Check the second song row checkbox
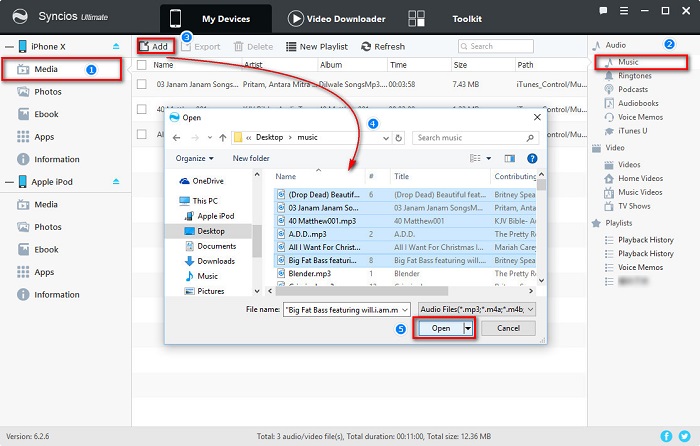 click(x=142, y=109)
